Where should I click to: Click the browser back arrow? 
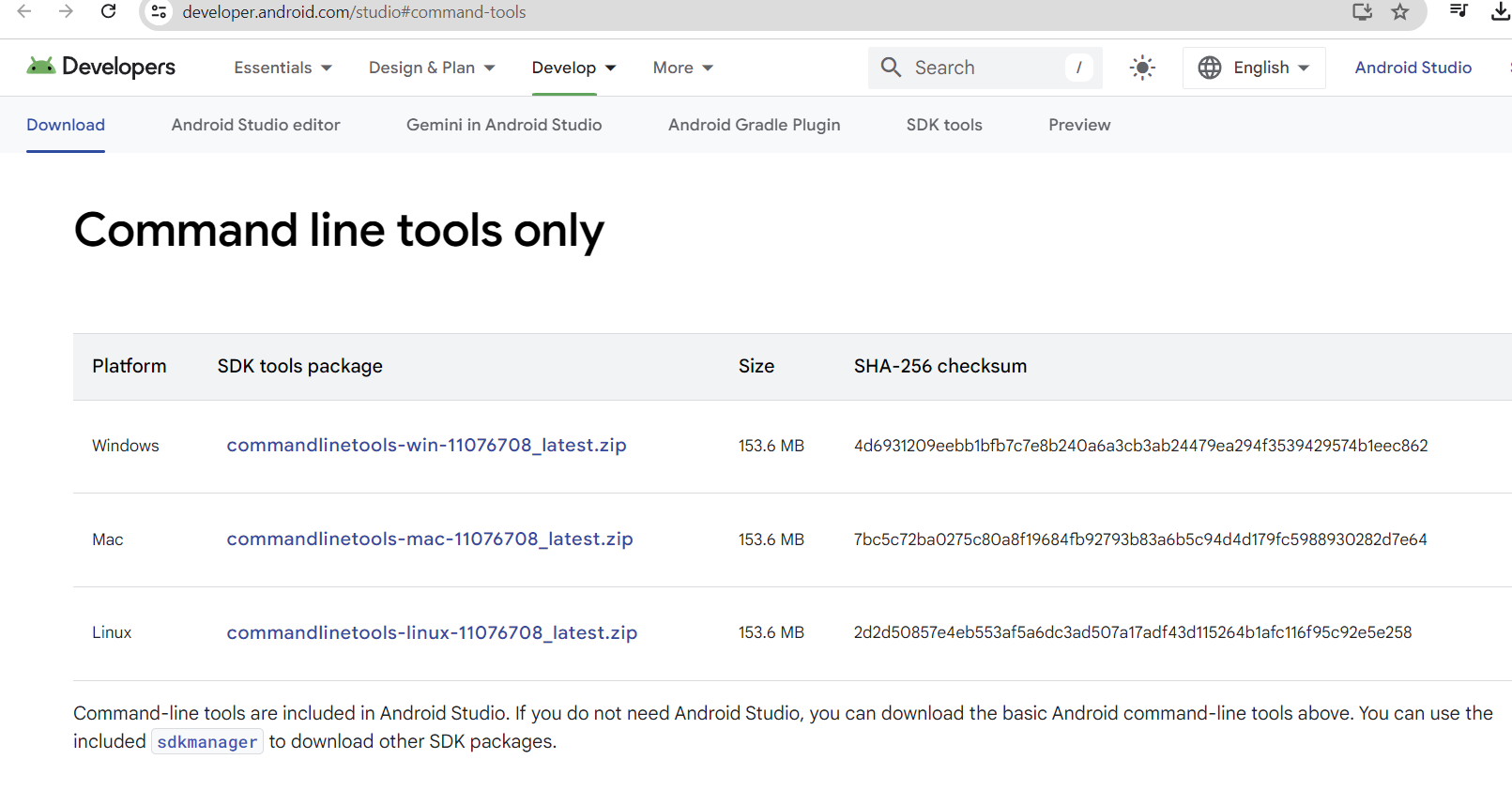pos(24,11)
